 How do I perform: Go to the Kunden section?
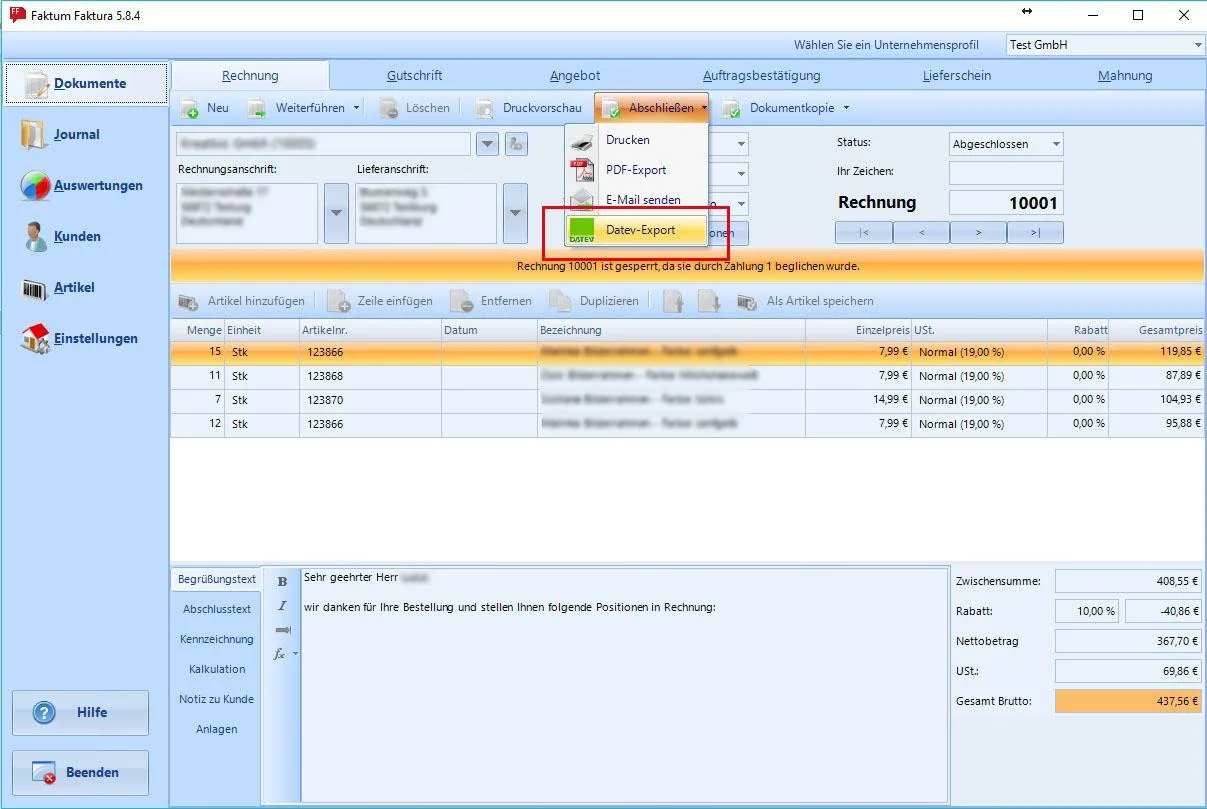62,237
